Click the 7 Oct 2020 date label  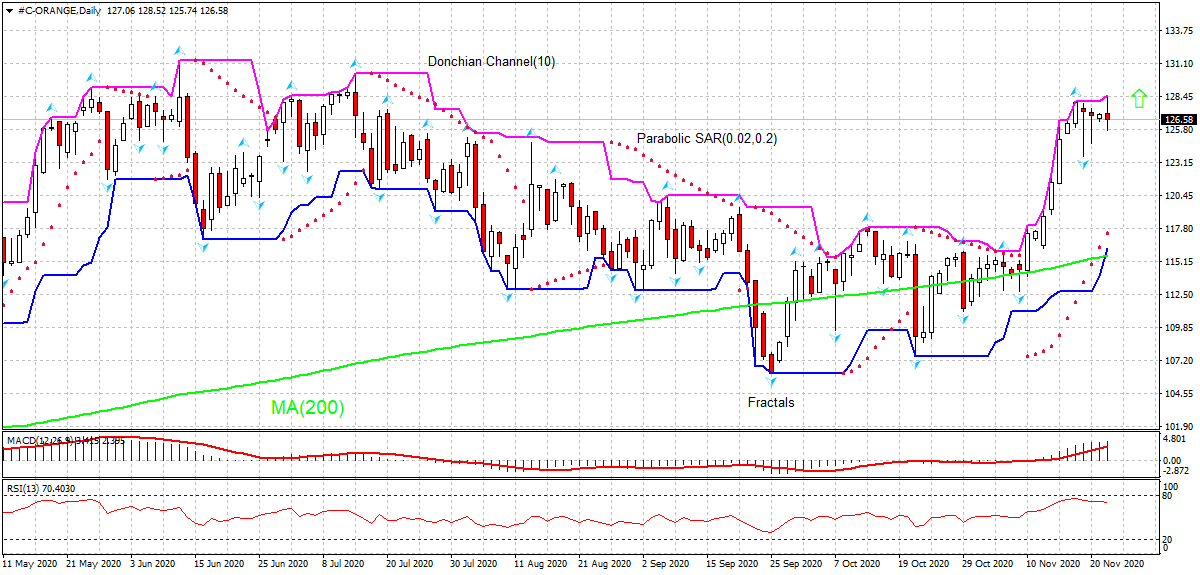tap(858, 564)
